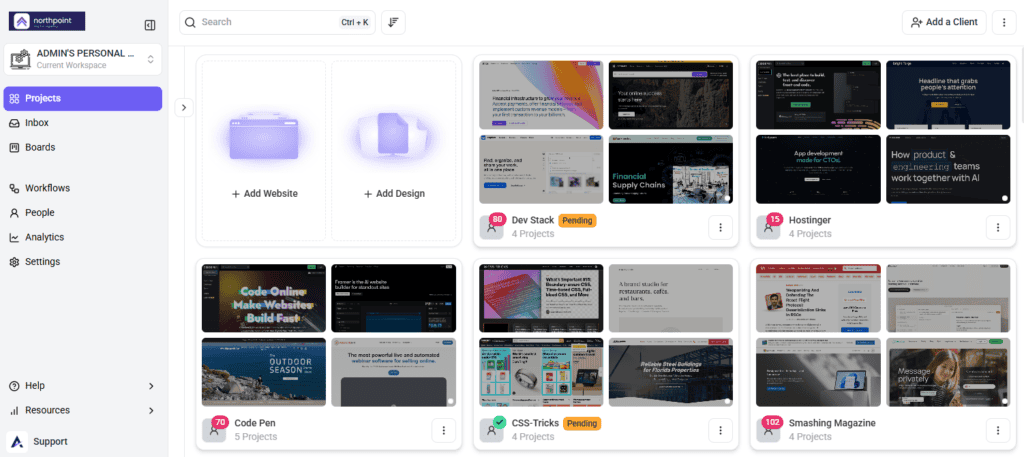Open the Code Pen client name
The width and height of the screenshot is (1024, 457).
pyautogui.click(x=255, y=423)
